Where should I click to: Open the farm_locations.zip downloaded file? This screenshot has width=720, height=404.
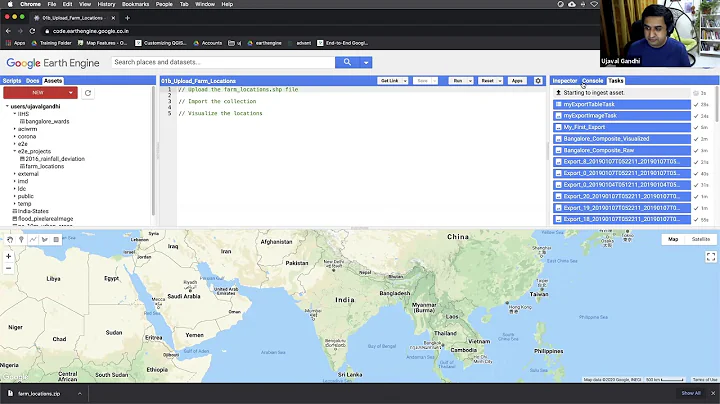[x=39, y=393]
